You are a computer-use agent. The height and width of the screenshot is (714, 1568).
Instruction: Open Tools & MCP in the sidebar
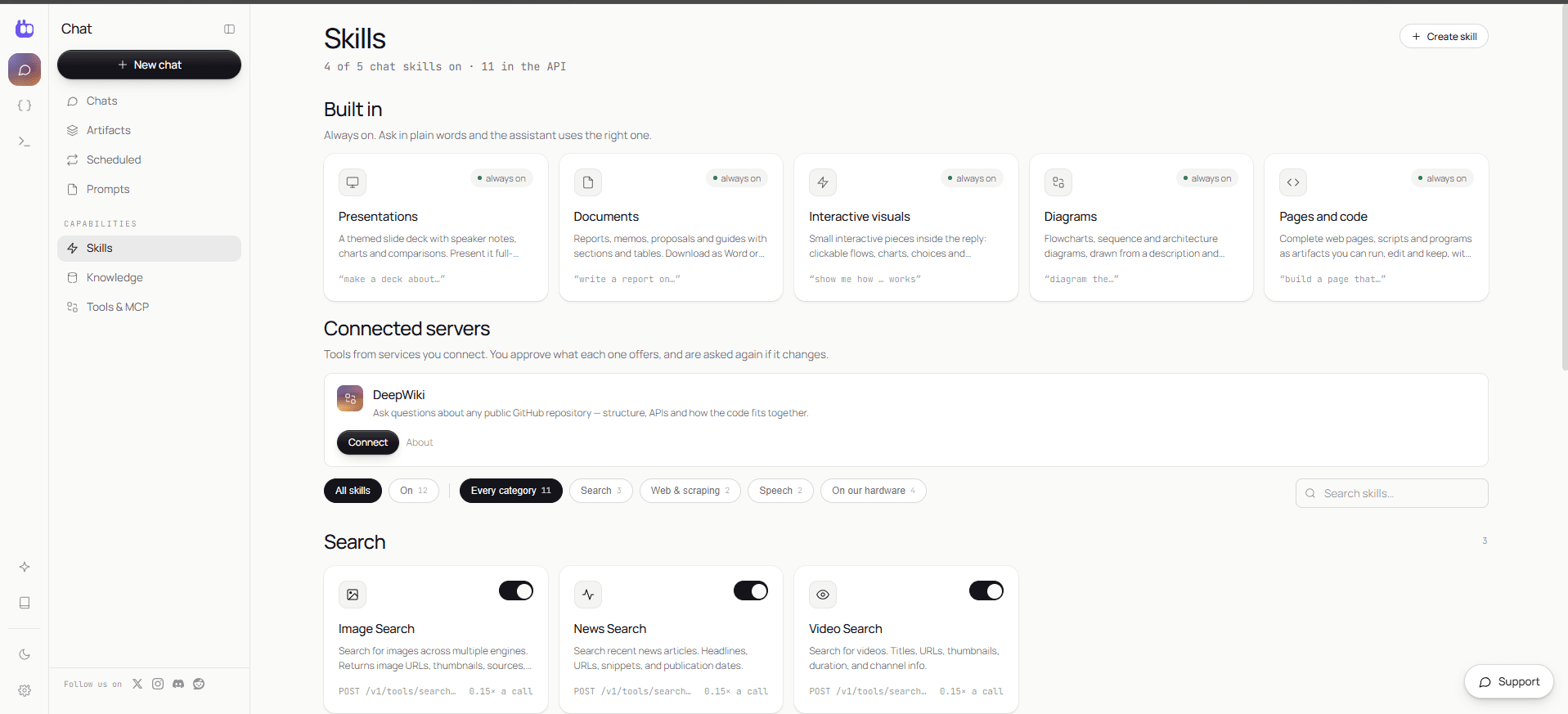[x=149, y=308]
